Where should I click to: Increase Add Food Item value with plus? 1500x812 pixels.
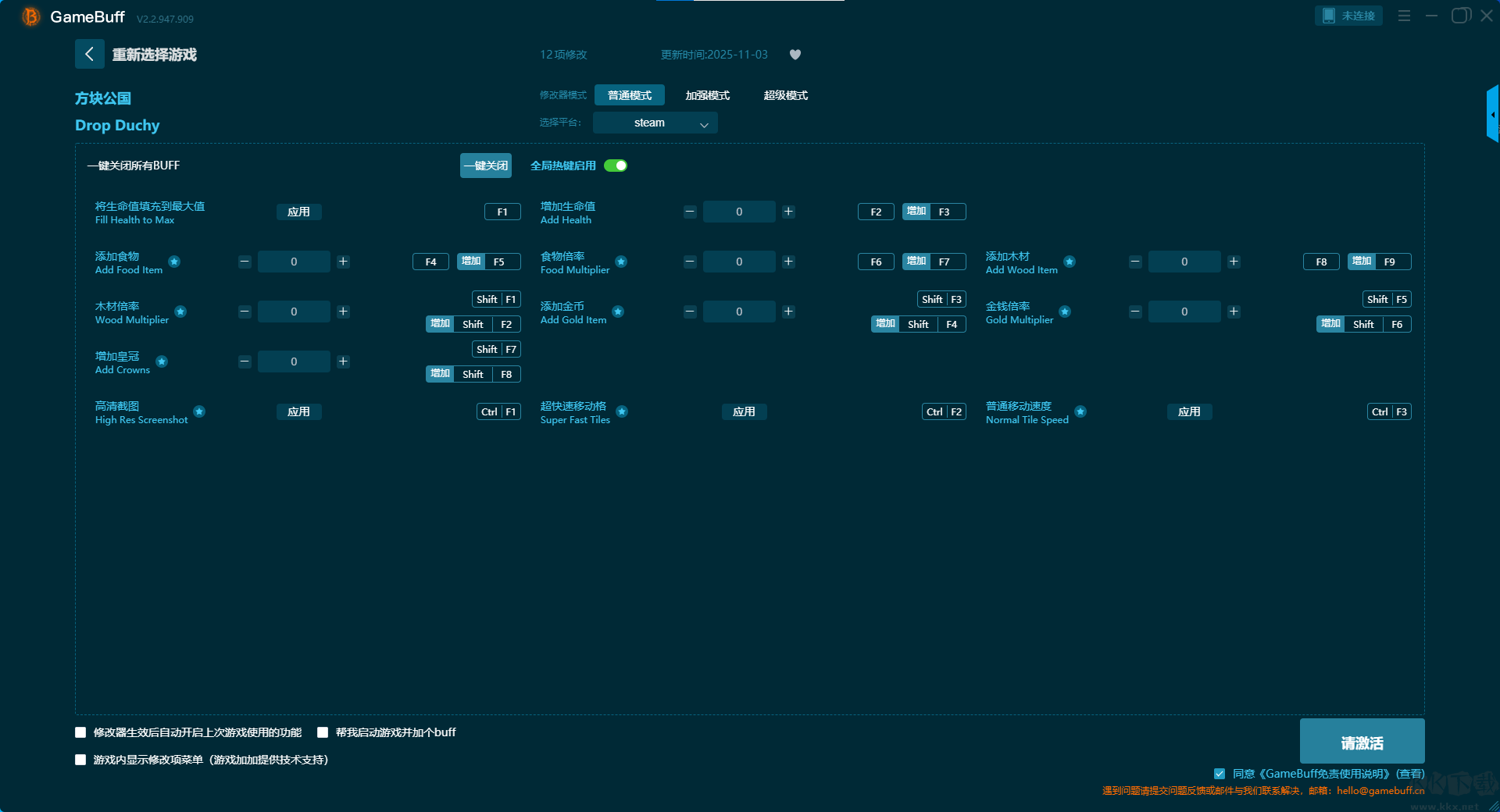click(x=343, y=262)
